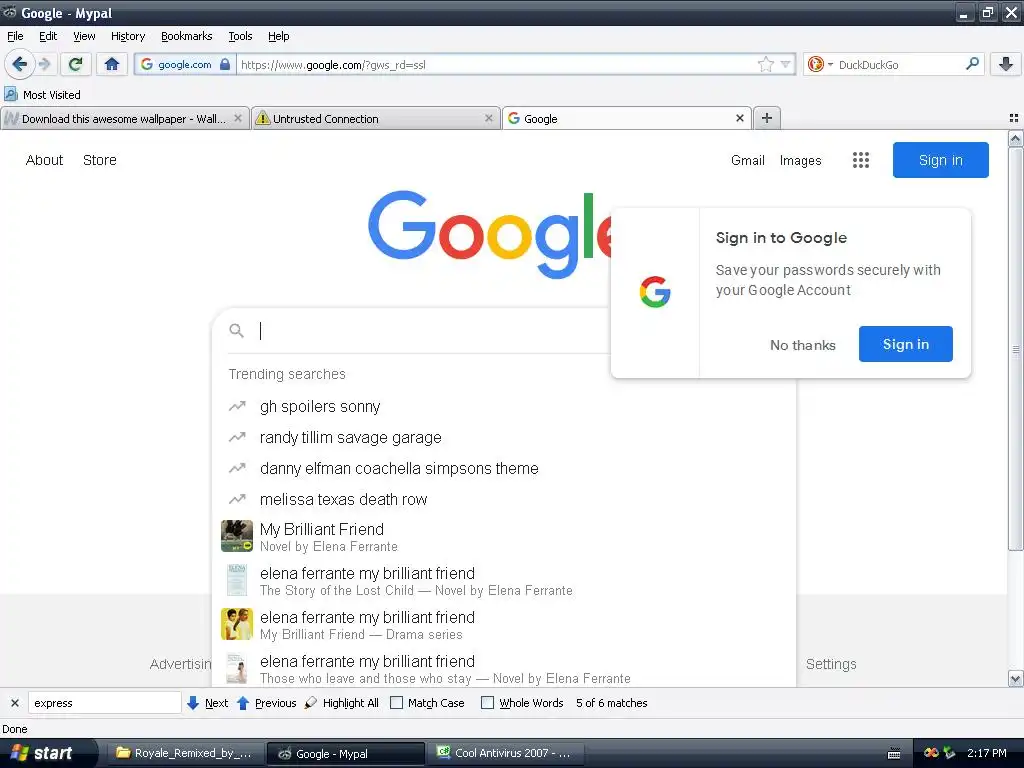Image resolution: width=1024 pixels, height=768 pixels.
Task: Enable Whole Words checkbox
Action: click(487, 703)
